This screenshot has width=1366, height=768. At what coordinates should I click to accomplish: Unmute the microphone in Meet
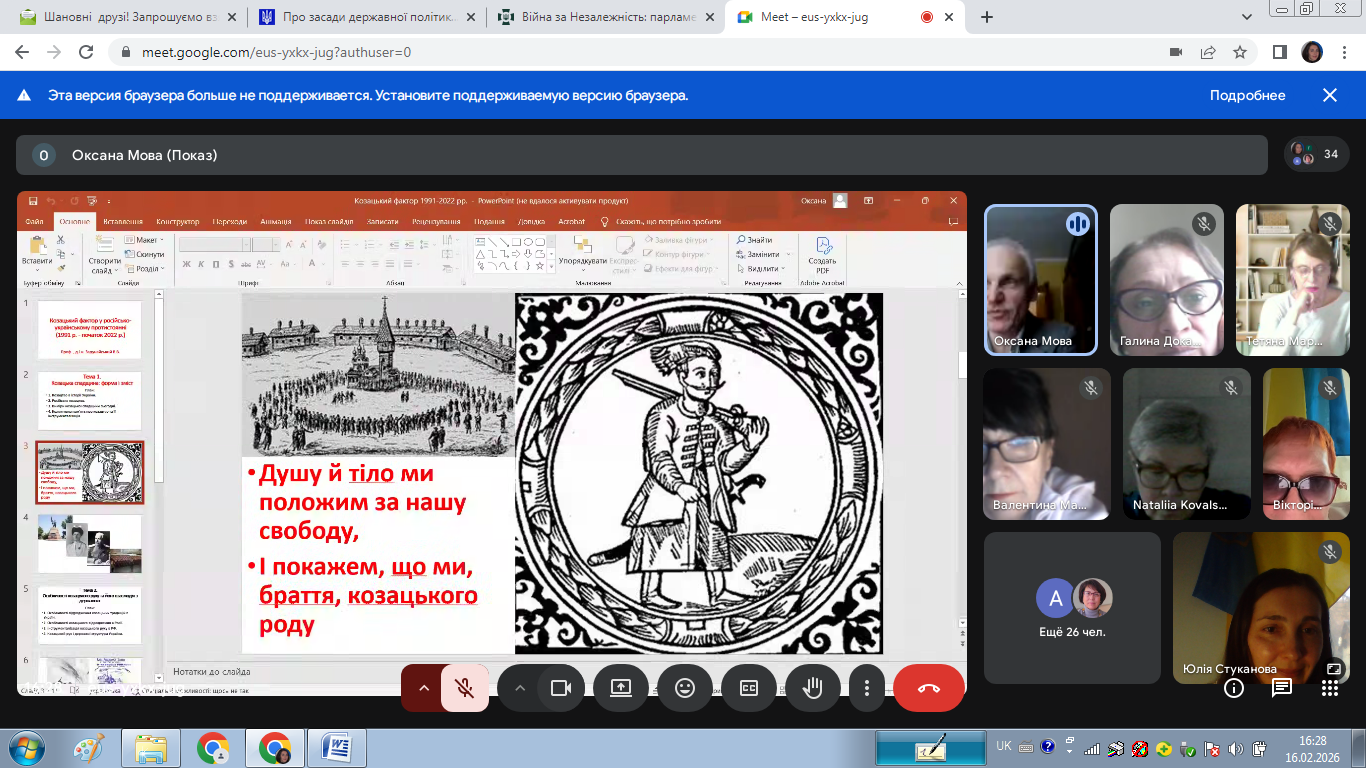[464, 688]
